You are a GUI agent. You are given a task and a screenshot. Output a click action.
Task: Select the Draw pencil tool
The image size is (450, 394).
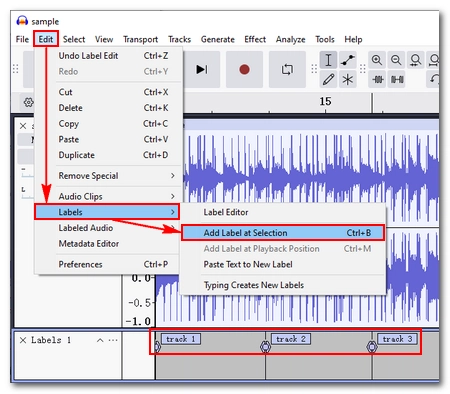pos(328,79)
